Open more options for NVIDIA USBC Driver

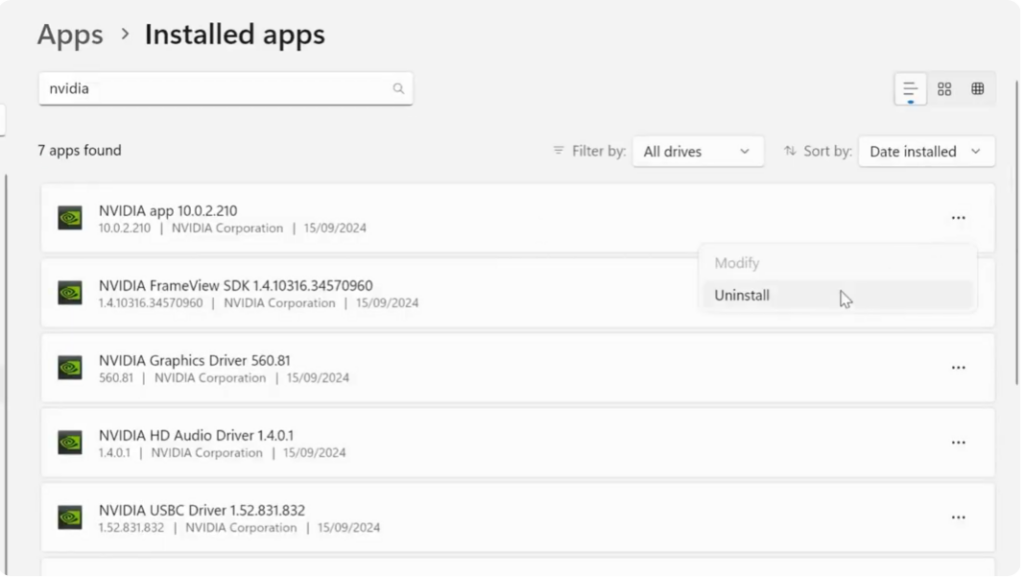958,518
